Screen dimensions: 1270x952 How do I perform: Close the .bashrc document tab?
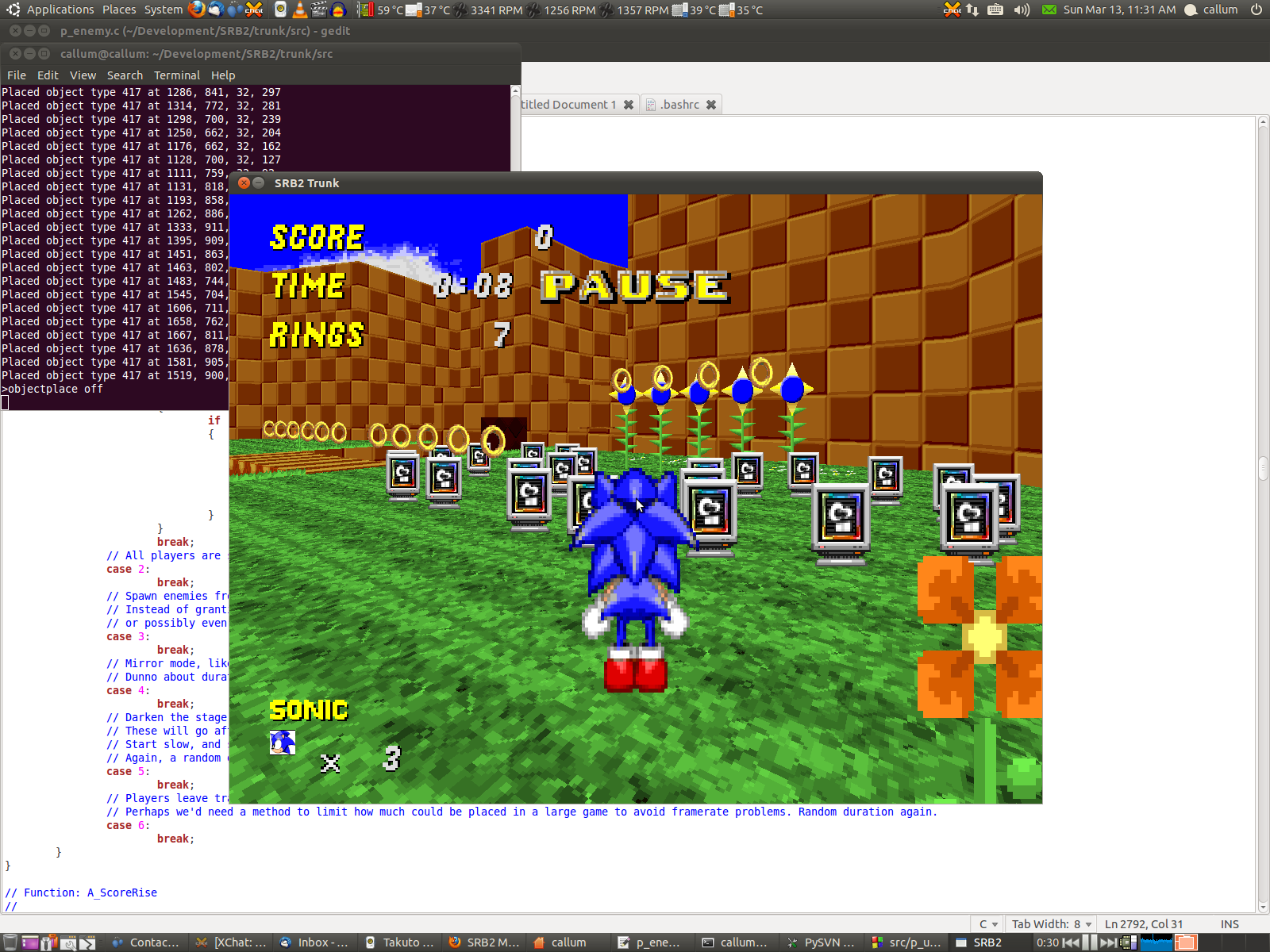point(711,105)
